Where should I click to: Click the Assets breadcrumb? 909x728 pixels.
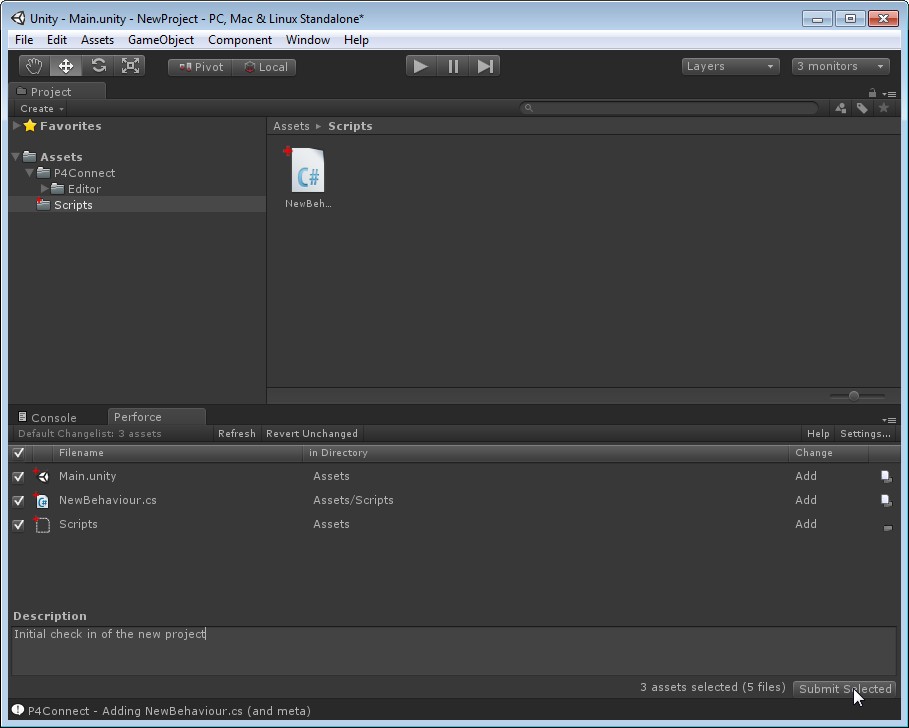(291, 126)
